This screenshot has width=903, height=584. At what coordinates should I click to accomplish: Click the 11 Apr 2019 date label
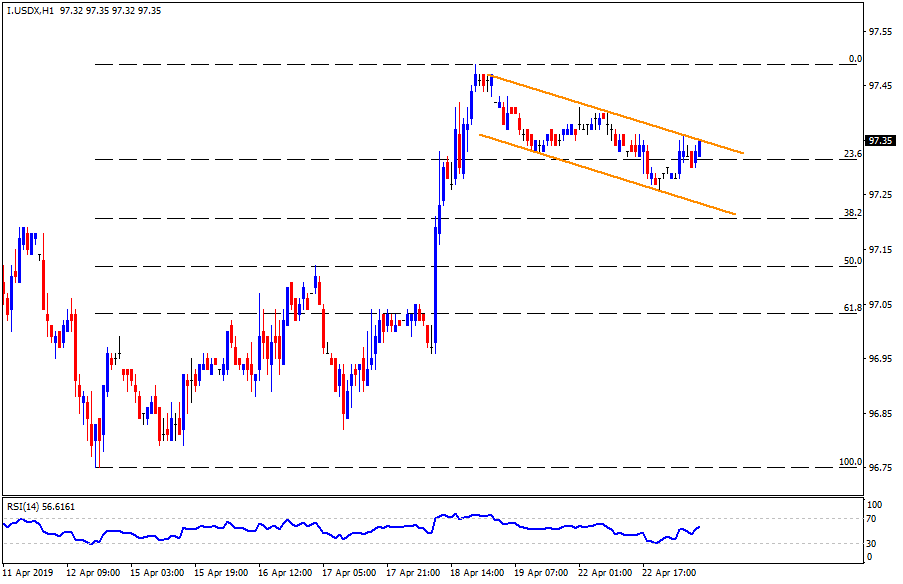click(29, 574)
